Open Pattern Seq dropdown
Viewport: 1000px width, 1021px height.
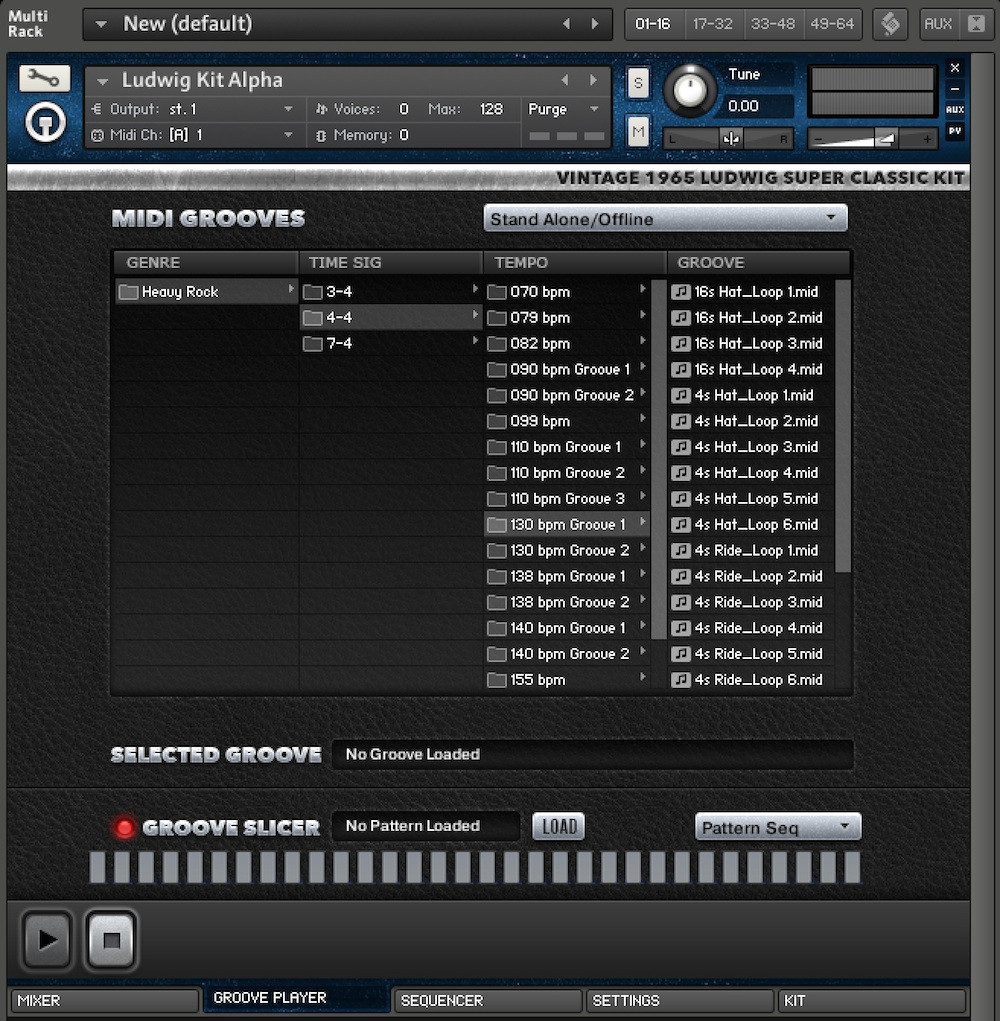(x=778, y=827)
